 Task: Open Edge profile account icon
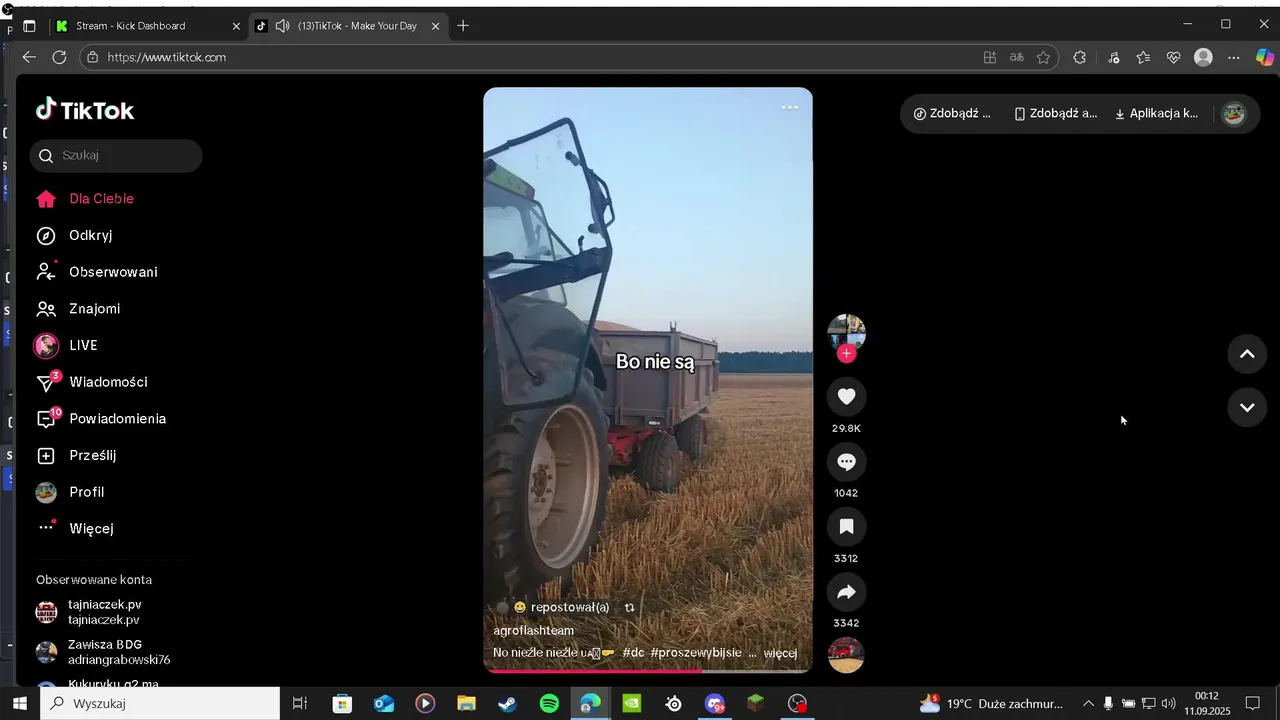[x=1204, y=58]
